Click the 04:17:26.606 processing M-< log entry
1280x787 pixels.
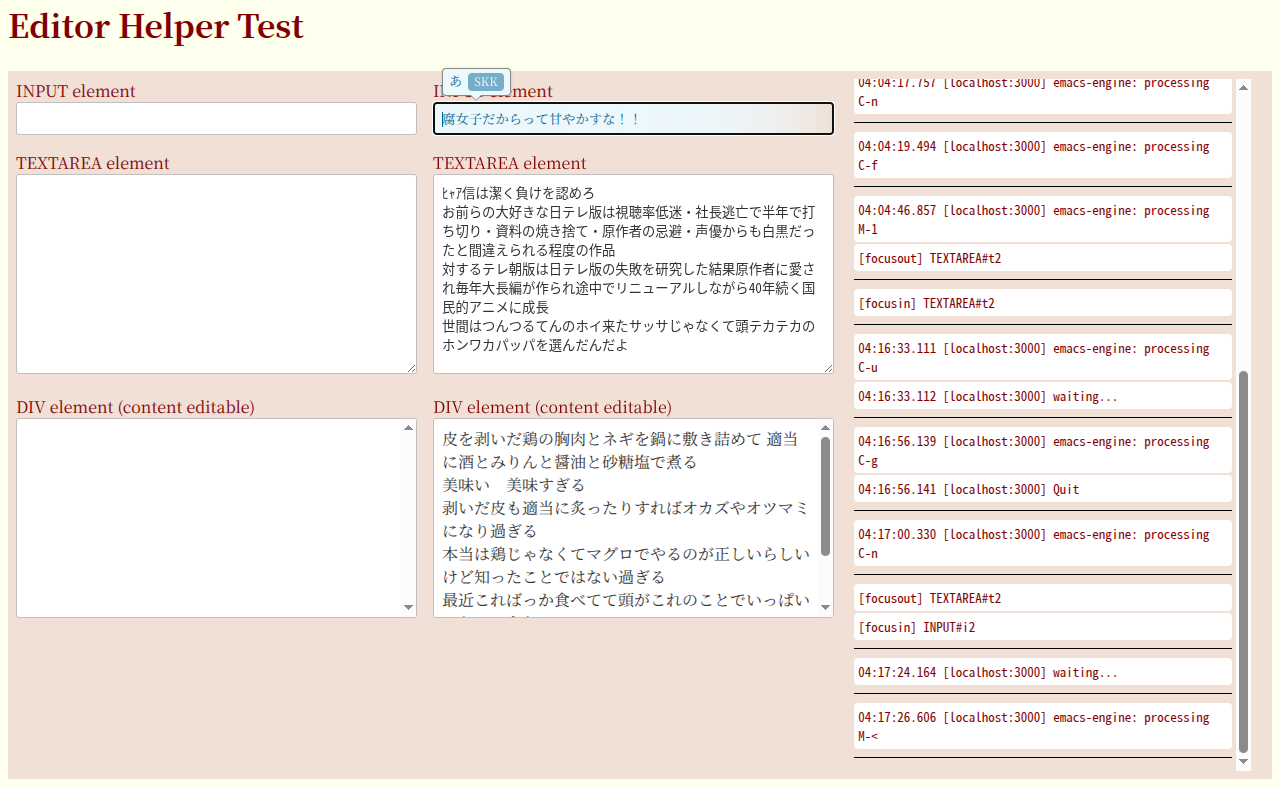[1043, 726]
